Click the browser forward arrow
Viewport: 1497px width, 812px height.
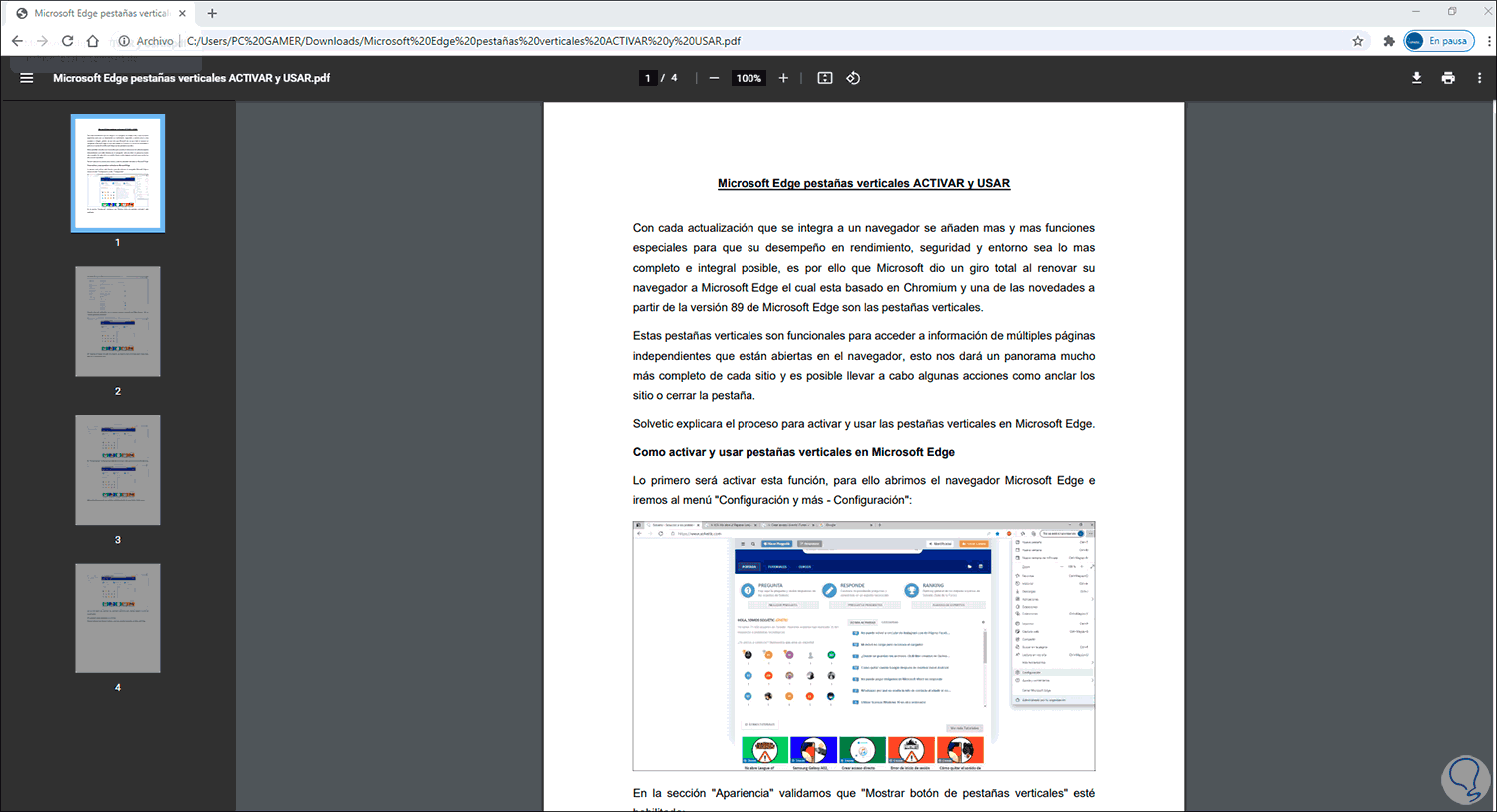pos(42,41)
